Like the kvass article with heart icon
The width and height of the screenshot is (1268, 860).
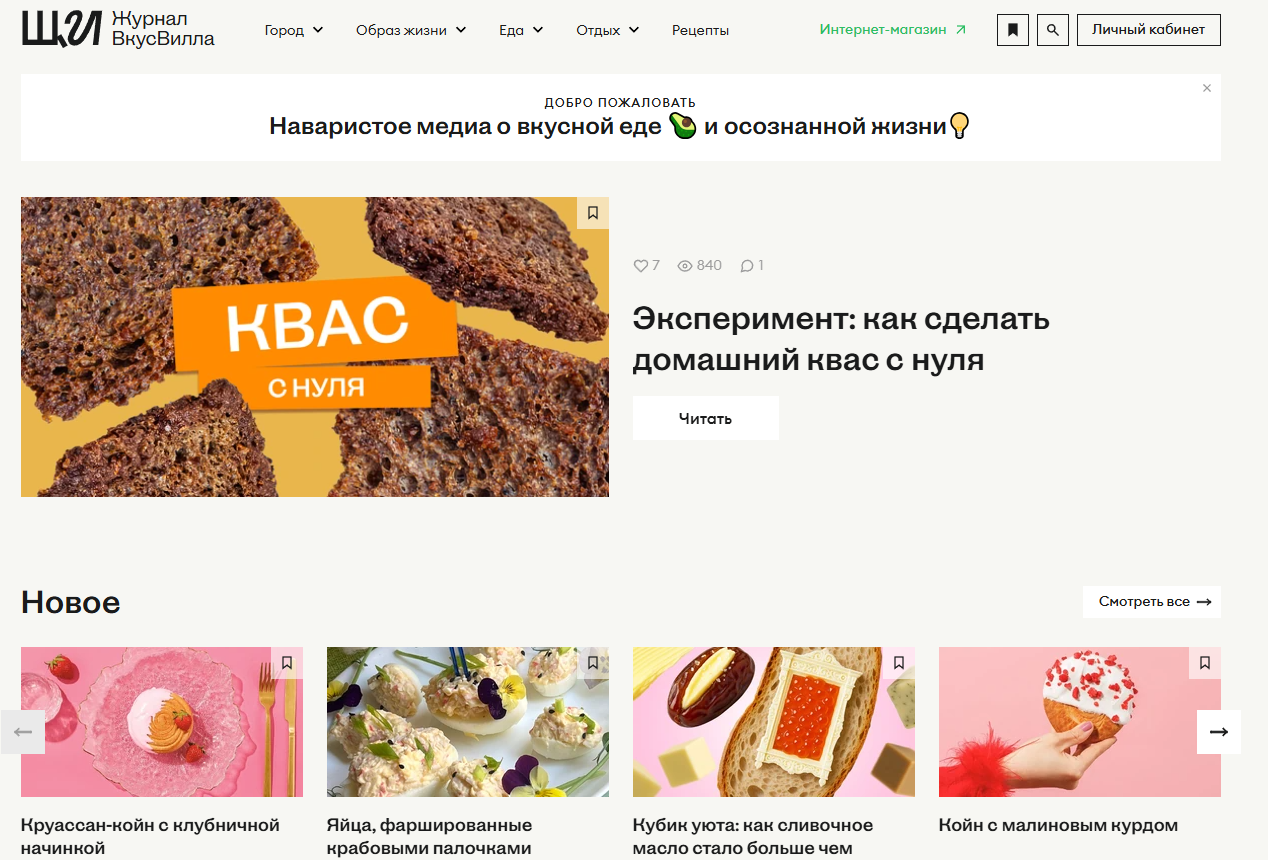641,266
